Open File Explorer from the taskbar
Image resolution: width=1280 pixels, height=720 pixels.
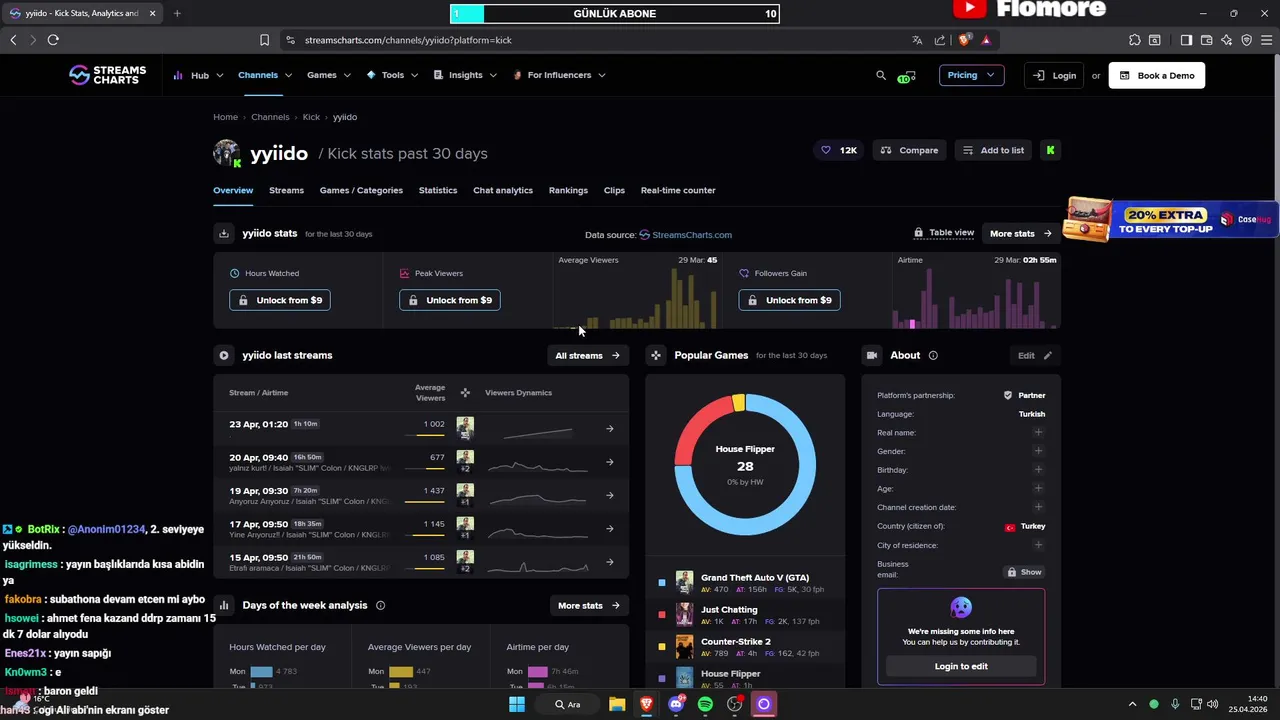[617, 704]
